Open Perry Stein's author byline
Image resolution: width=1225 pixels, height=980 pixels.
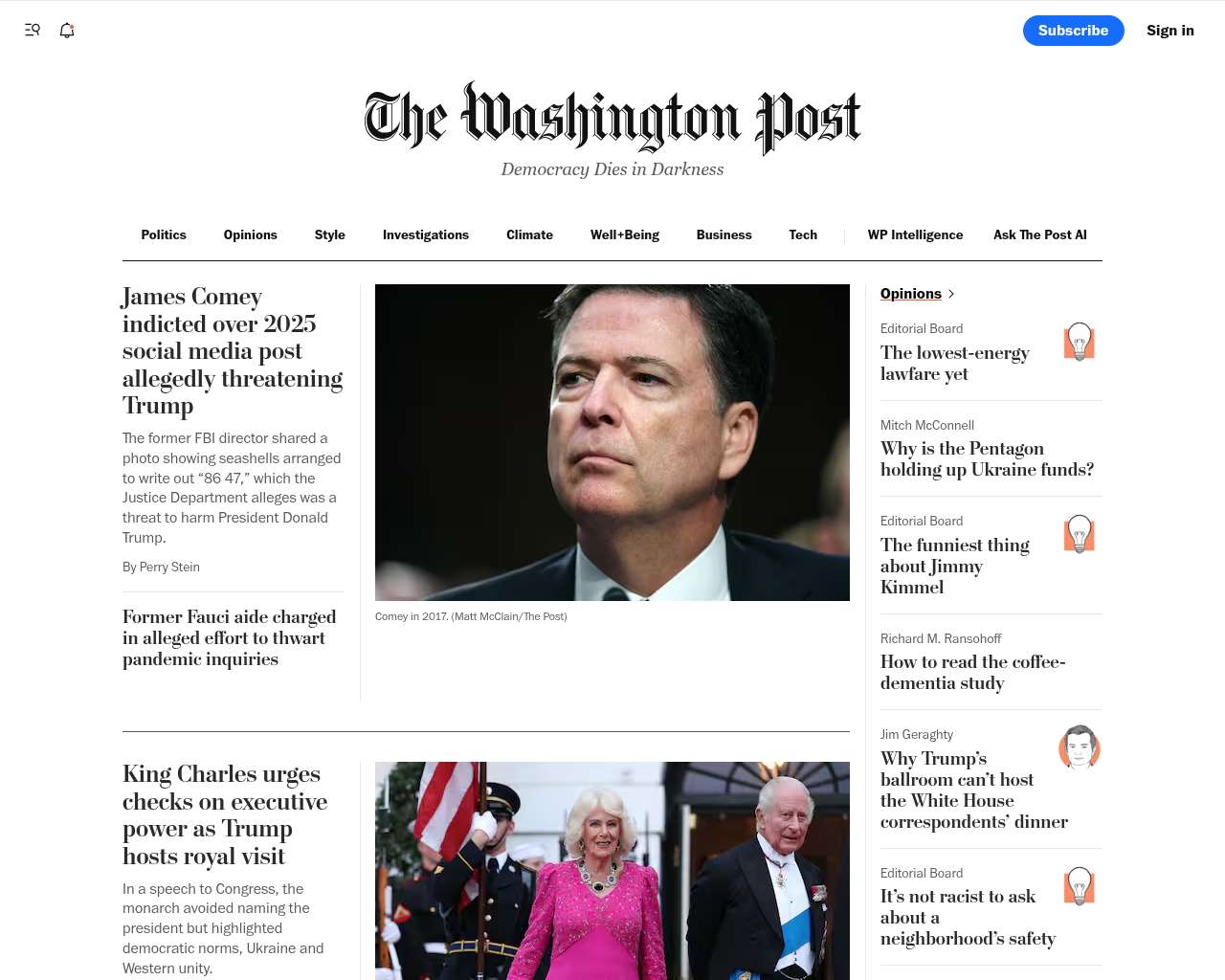[169, 567]
